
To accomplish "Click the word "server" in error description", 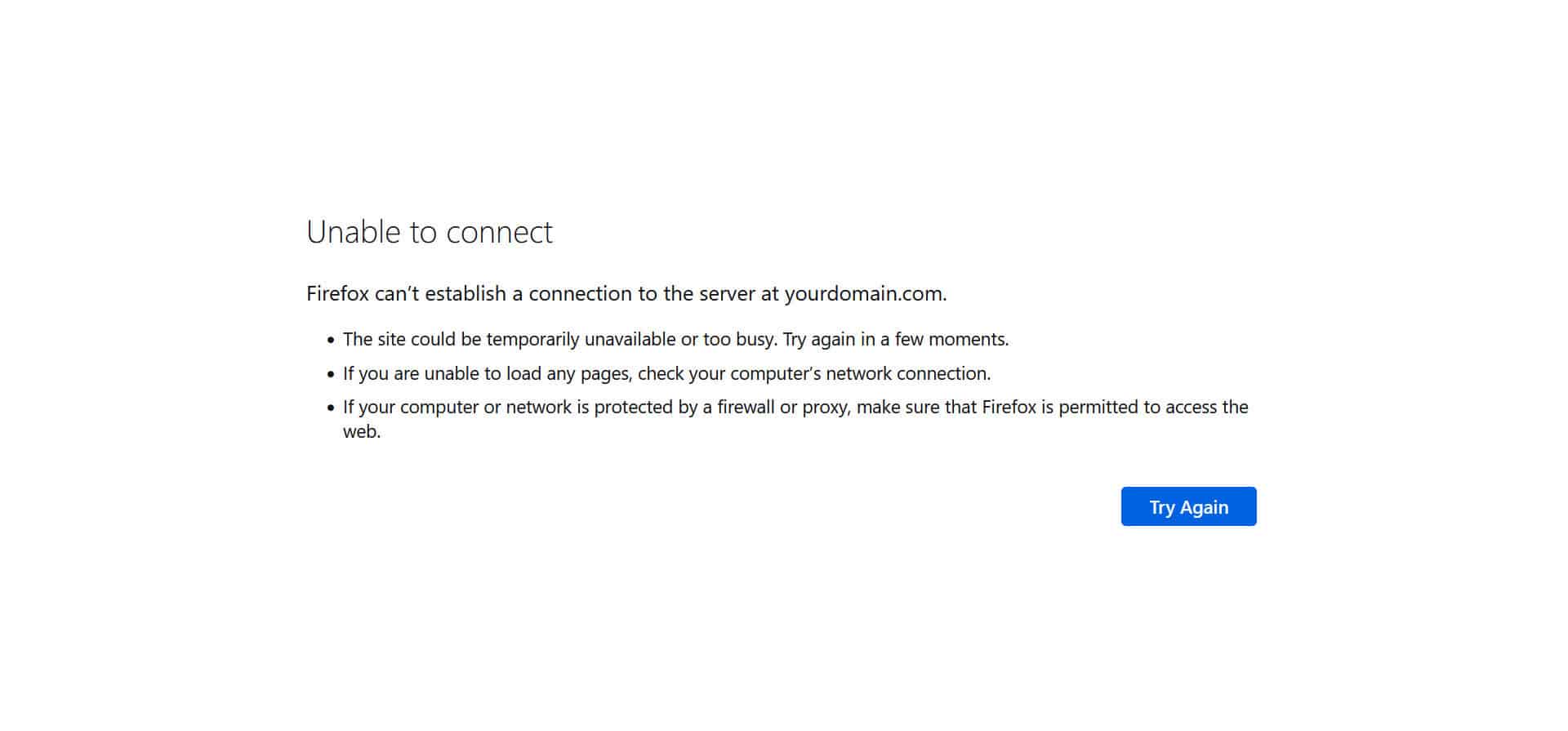I will (727, 294).
